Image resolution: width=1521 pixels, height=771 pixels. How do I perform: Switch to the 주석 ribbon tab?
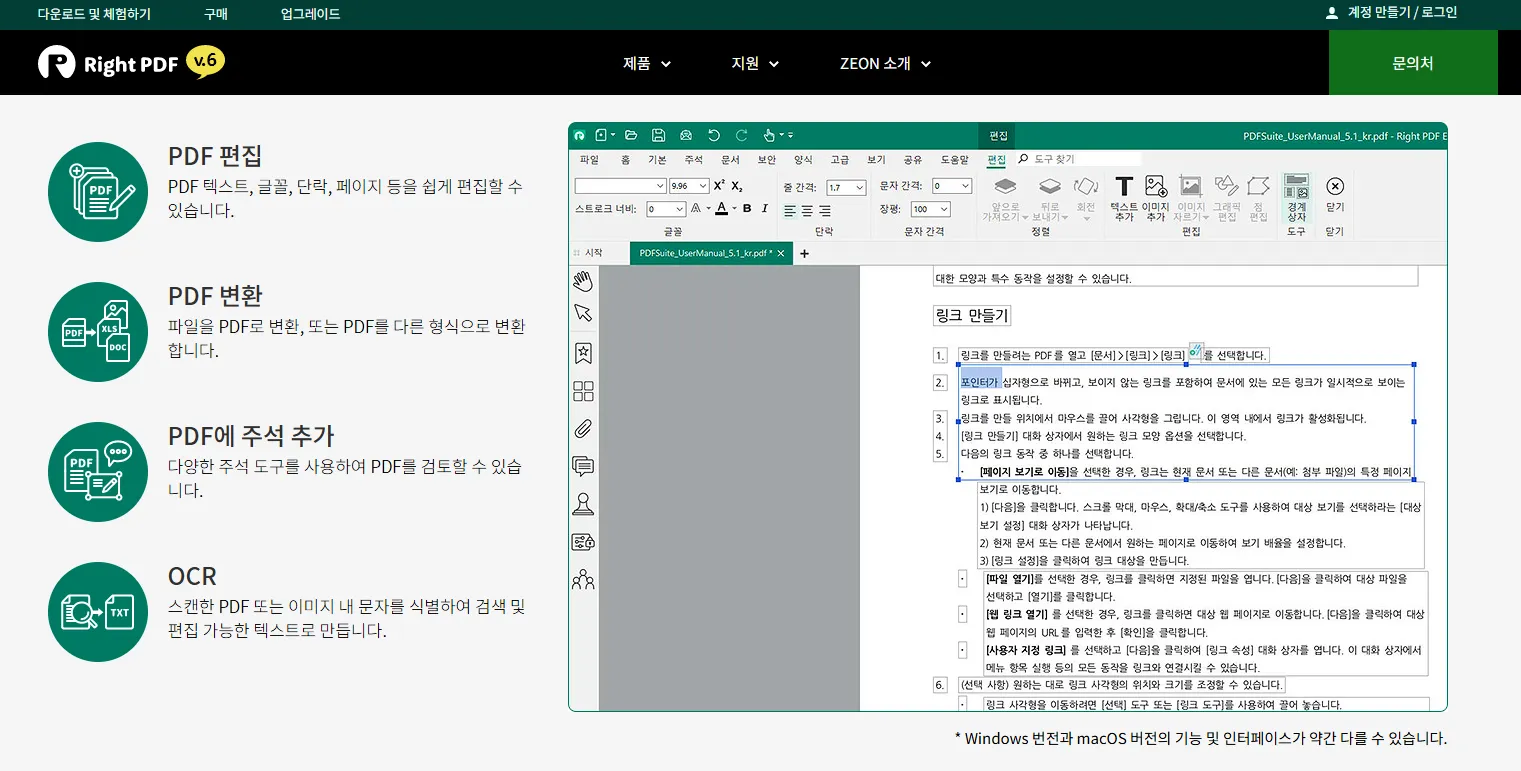pos(693,159)
